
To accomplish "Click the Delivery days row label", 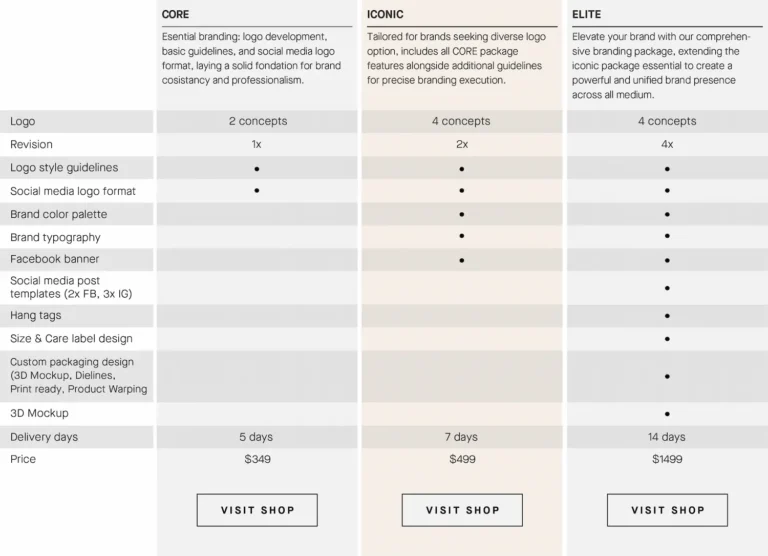I will click(x=44, y=437).
